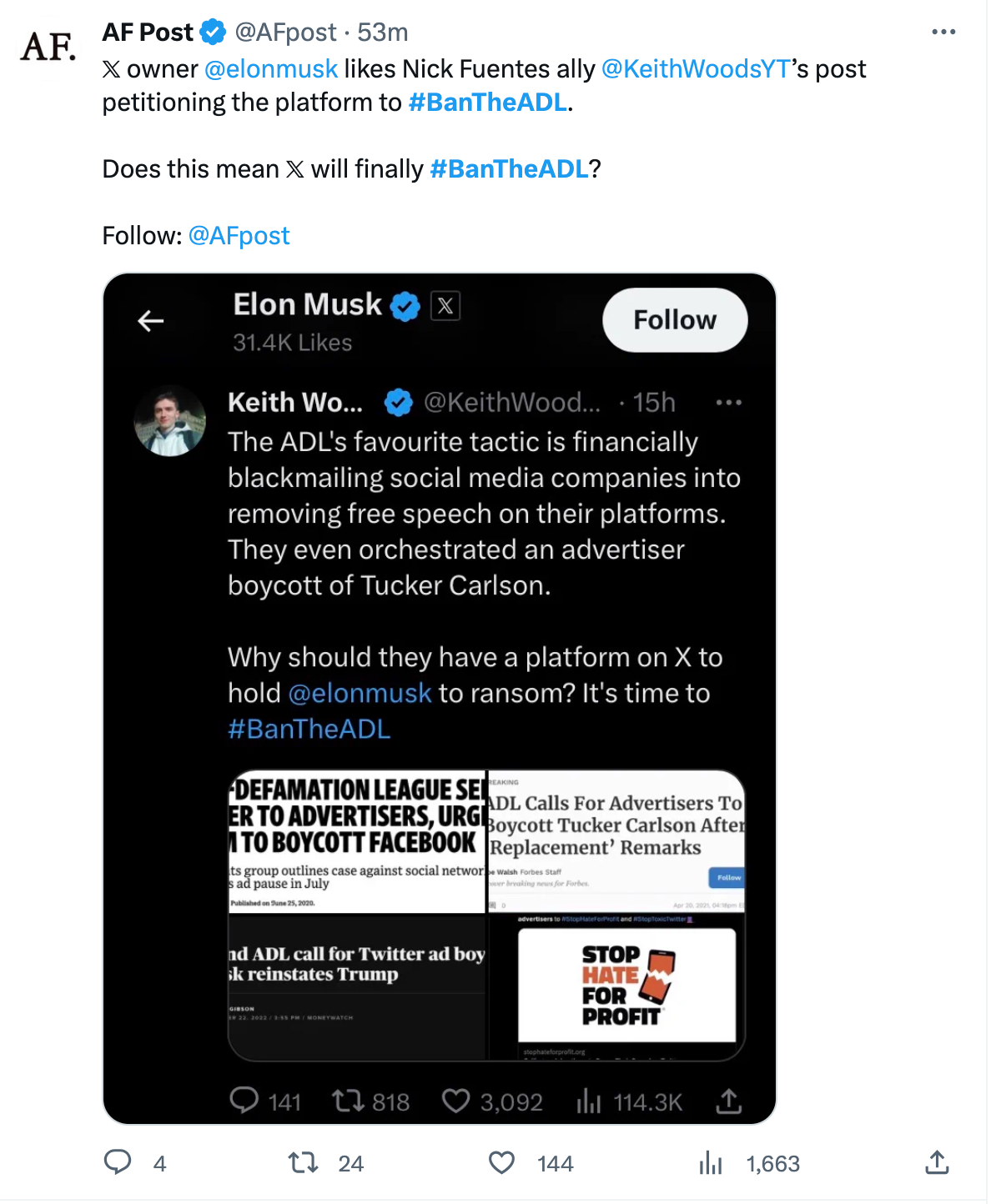
Task: Click AF Post verified badge
Action: point(214,33)
